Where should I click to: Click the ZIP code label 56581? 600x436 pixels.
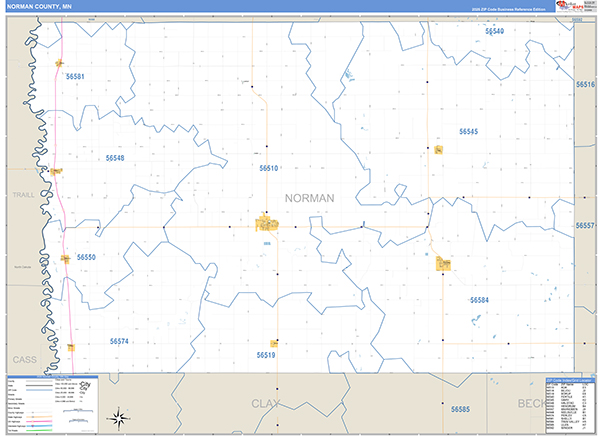(75, 77)
